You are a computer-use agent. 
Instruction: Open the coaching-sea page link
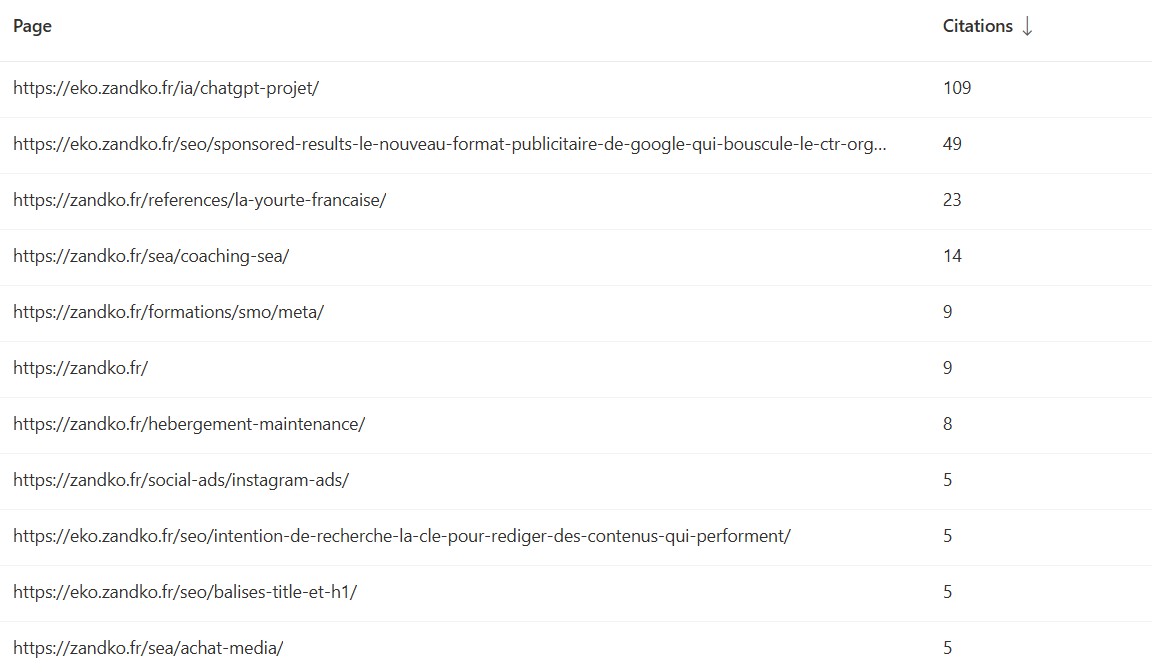[150, 256]
